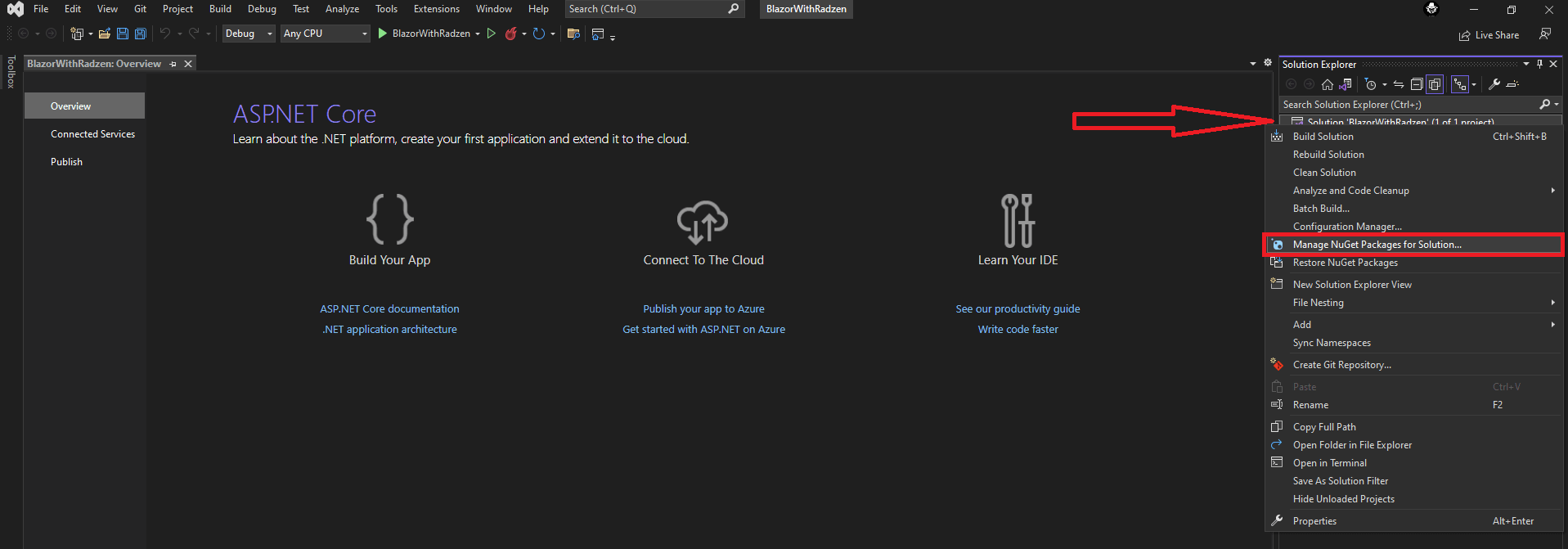Viewport: 1568px width, 549px height.
Task: Click the Search Solution Explorer field
Action: [1421, 105]
